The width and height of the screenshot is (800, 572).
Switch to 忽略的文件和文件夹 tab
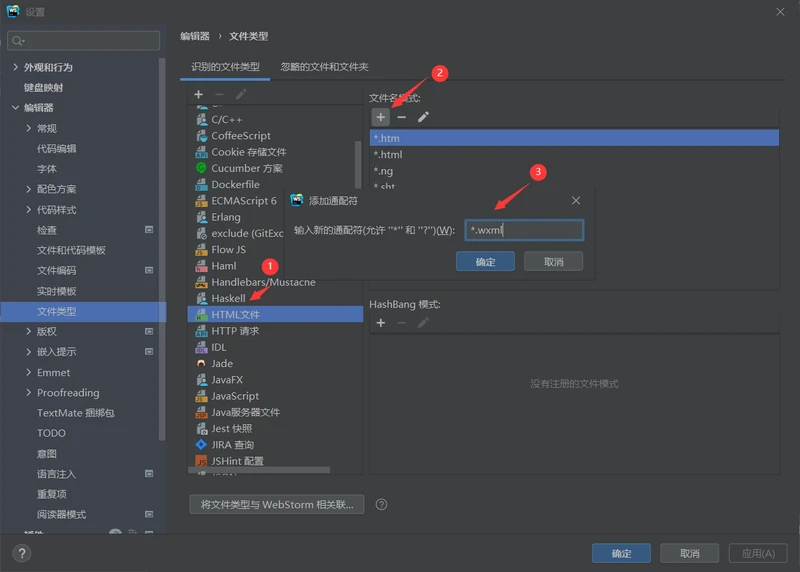click(324, 67)
